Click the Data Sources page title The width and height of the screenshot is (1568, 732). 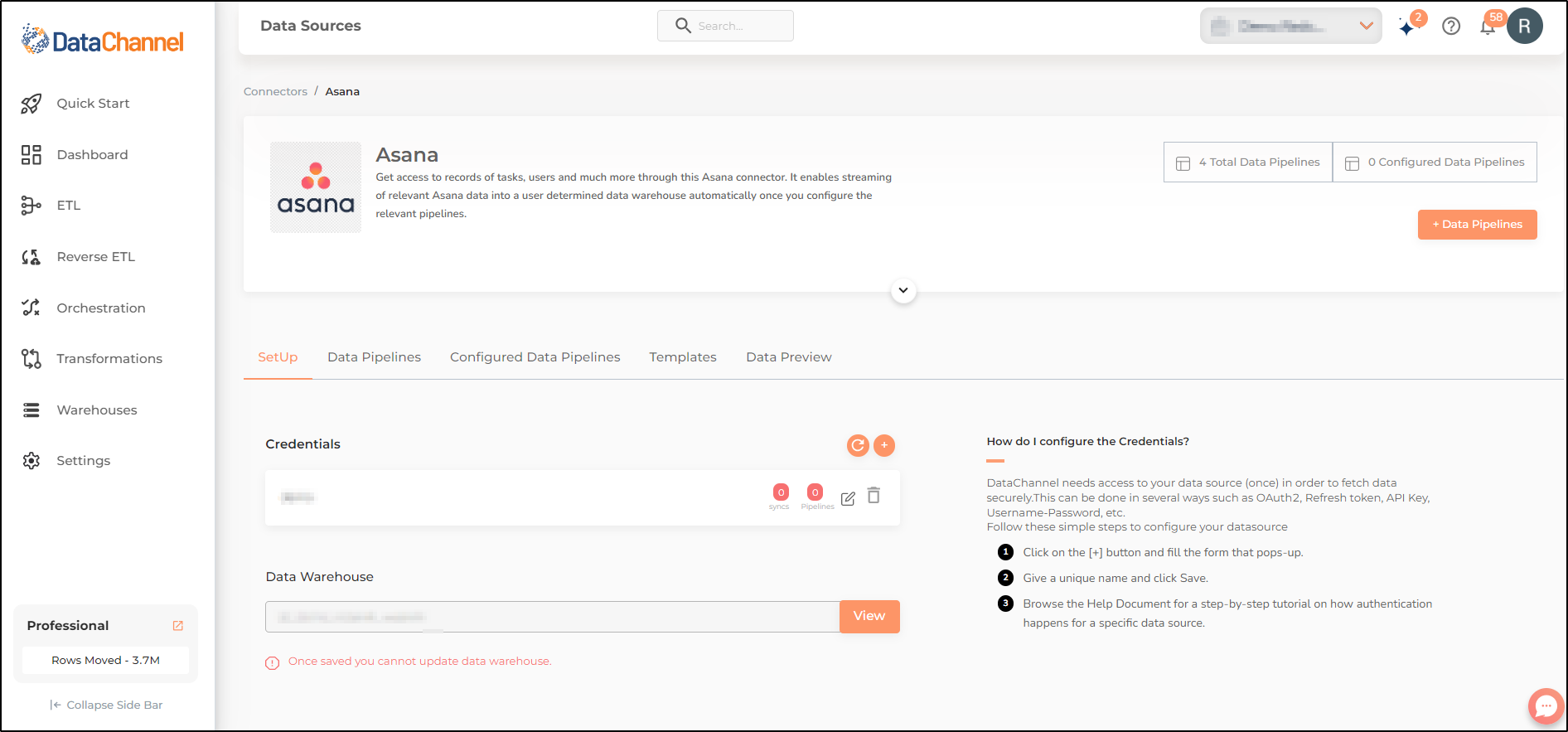pyautogui.click(x=311, y=26)
